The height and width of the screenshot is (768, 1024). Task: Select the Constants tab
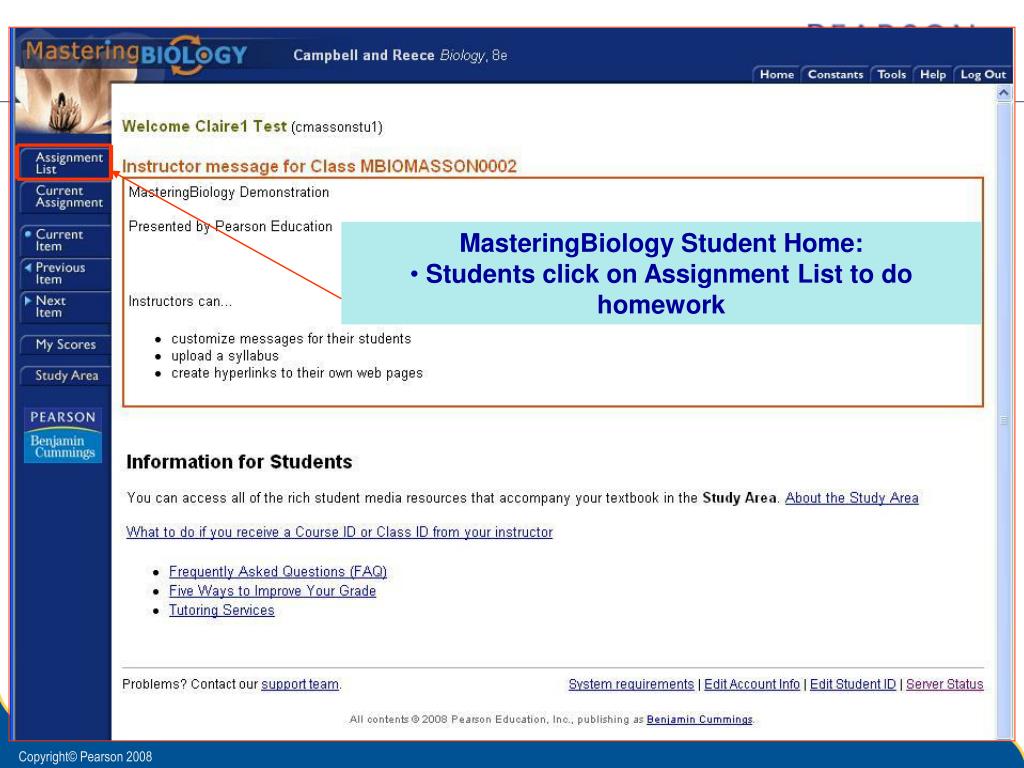click(835, 74)
